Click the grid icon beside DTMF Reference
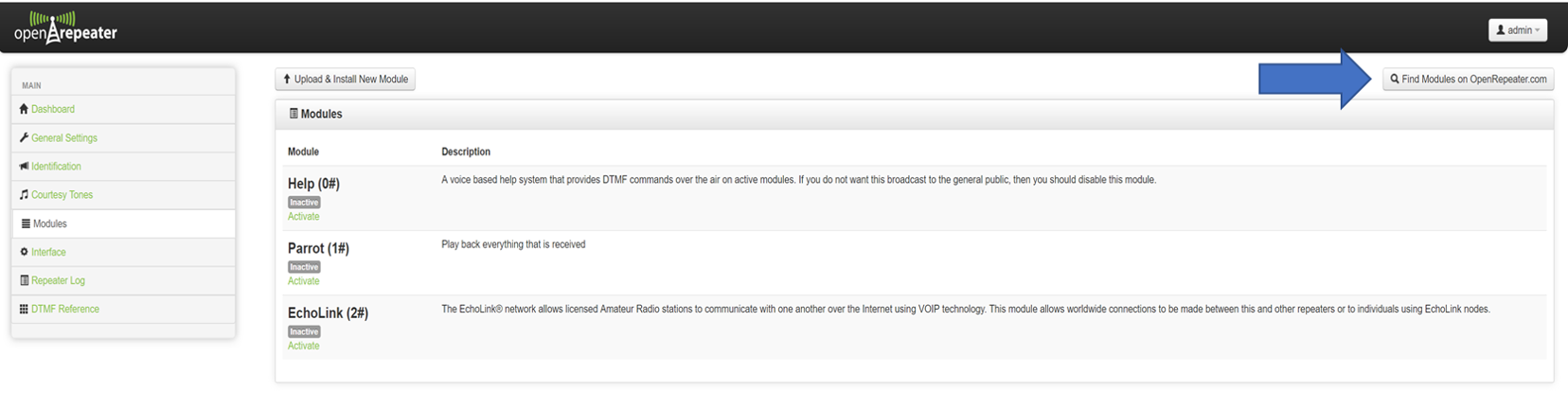Image resolution: width=1568 pixels, height=410 pixels. pyautogui.click(x=24, y=309)
